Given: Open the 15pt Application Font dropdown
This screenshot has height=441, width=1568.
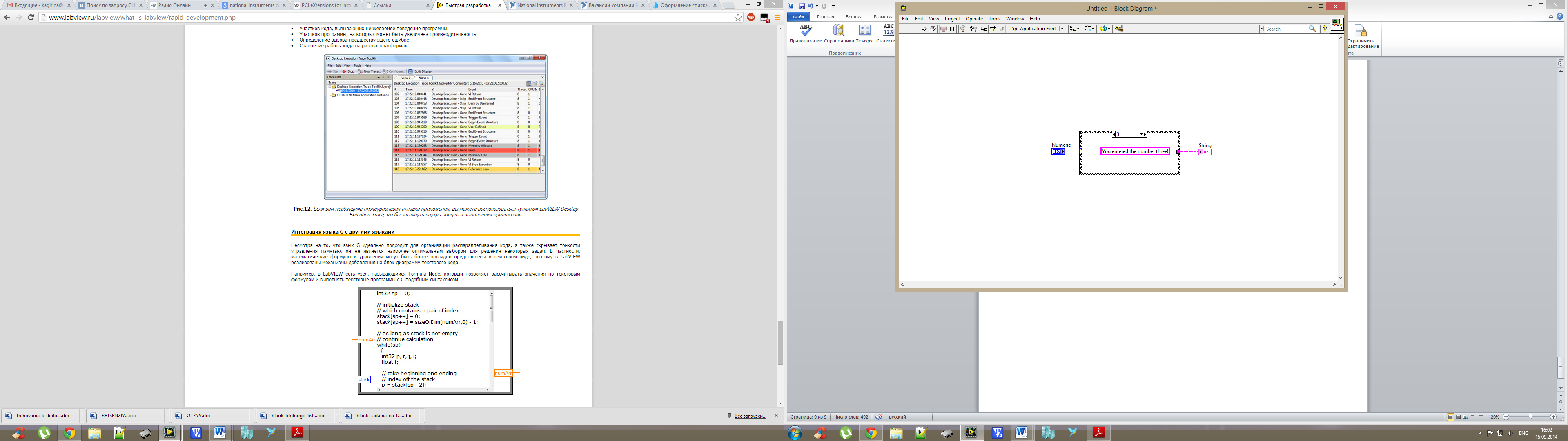Looking at the screenshot, I should click(x=1037, y=29).
